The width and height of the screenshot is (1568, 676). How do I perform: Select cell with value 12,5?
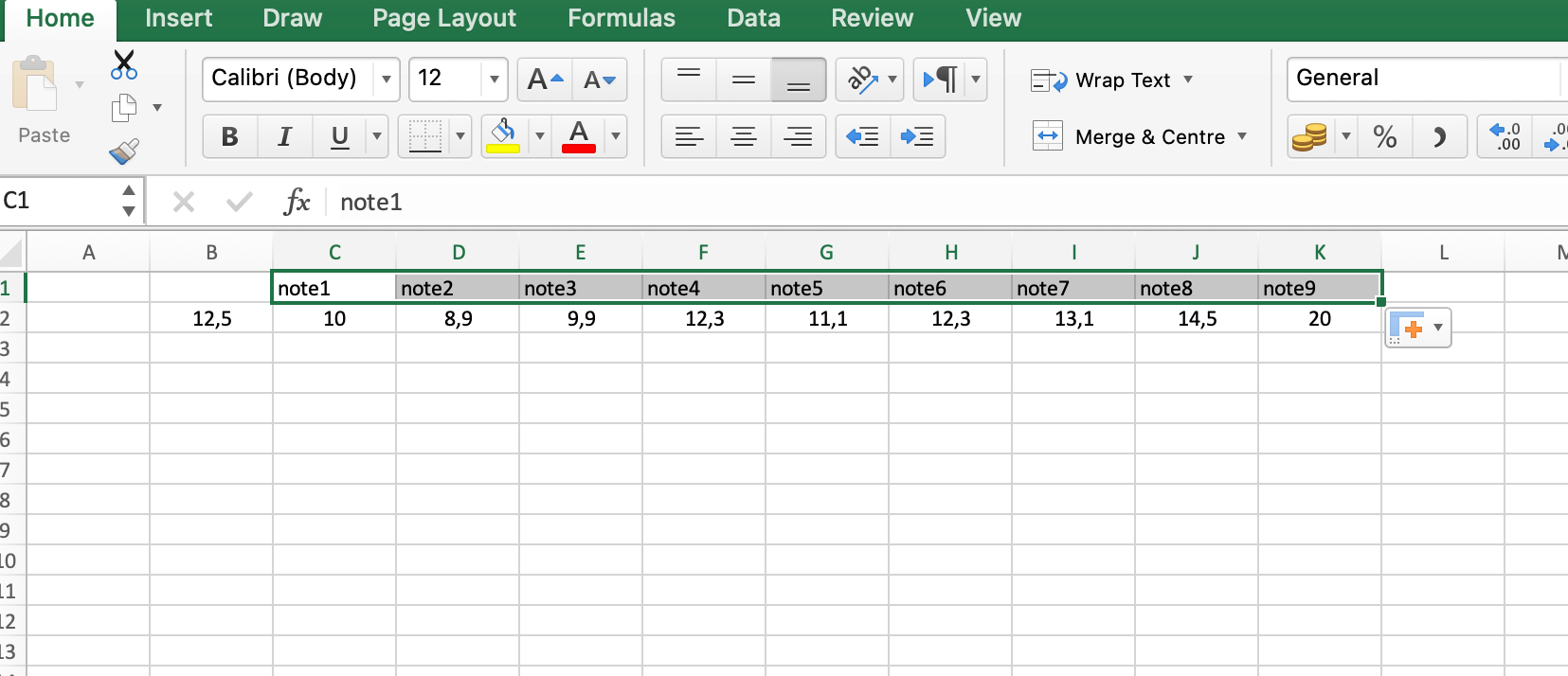pos(211,318)
